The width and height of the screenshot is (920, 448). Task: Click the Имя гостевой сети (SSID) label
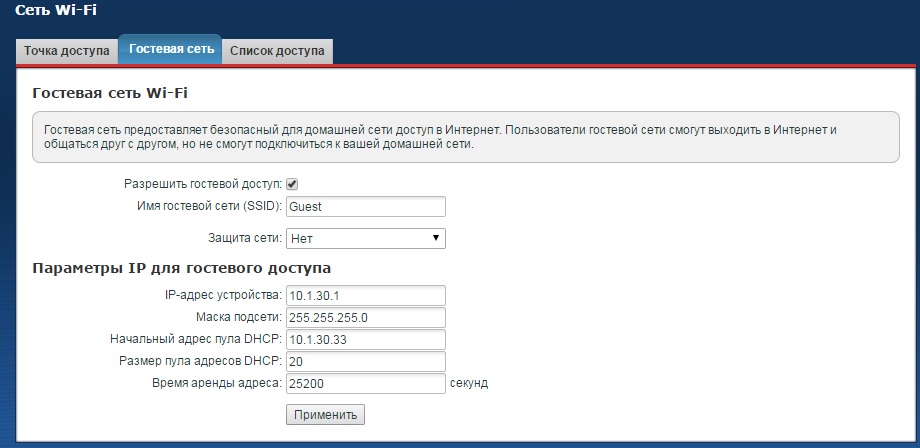coord(208,206)
